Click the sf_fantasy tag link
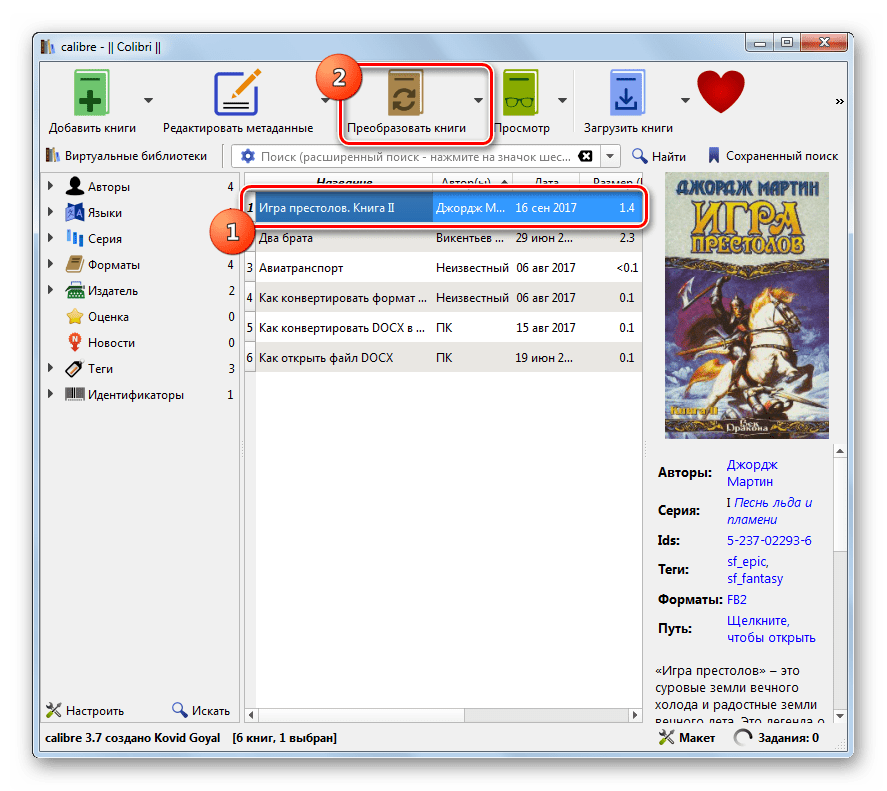This screenshot has width=887, height=791. pyautogui.click(x=755, y=578)
